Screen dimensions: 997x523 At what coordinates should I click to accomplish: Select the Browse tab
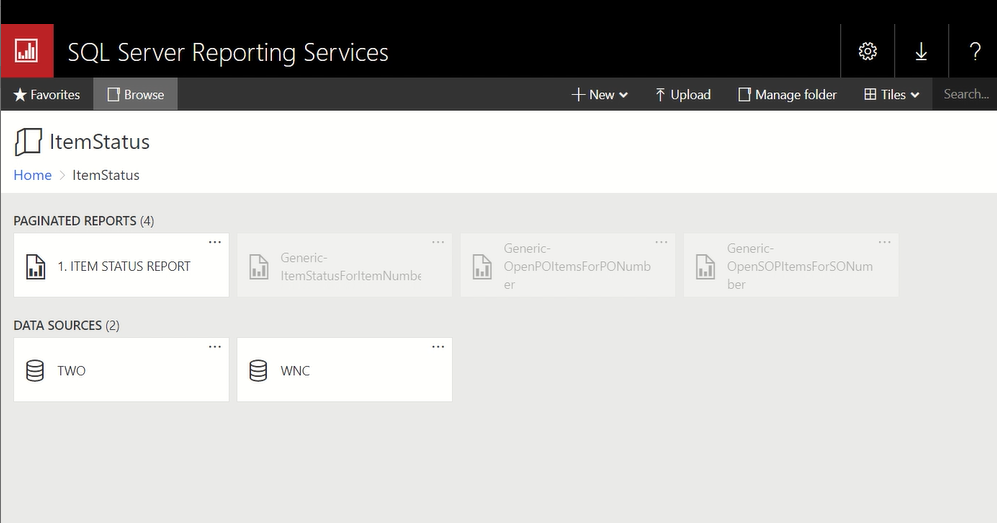click(135, 95)
